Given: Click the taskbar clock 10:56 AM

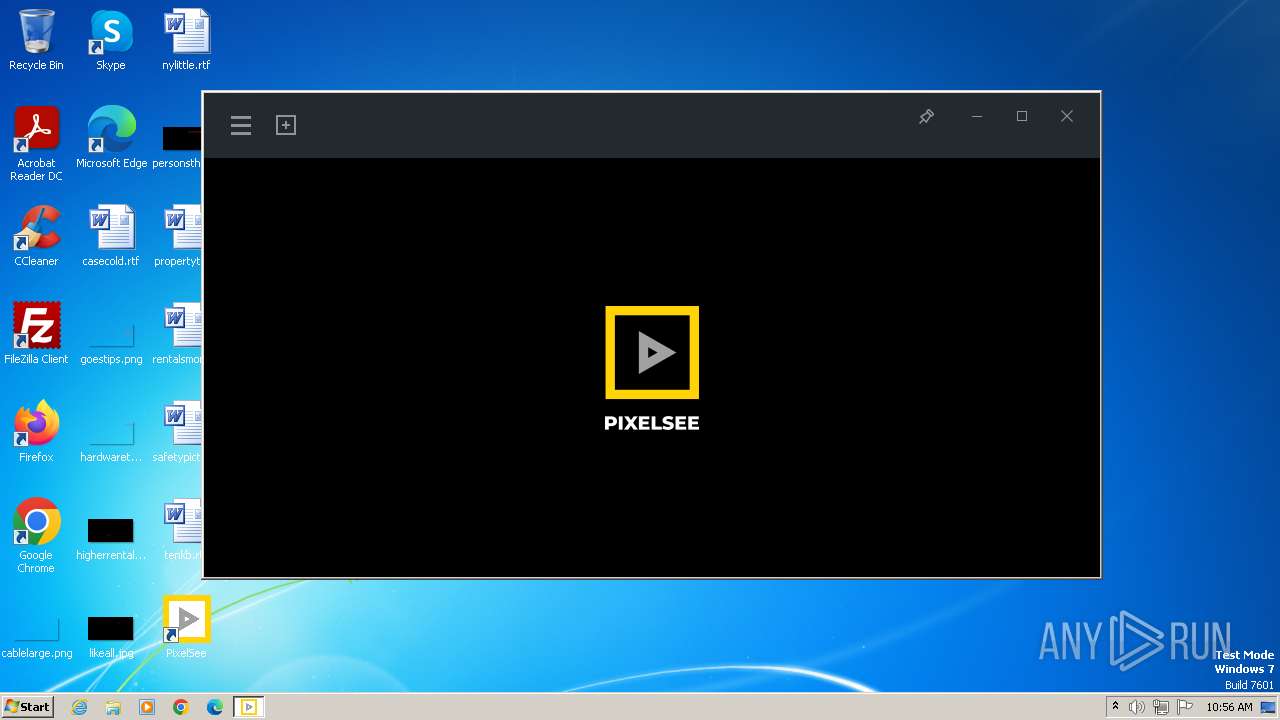Looking at the screenshot, I should coord(1229,707).
